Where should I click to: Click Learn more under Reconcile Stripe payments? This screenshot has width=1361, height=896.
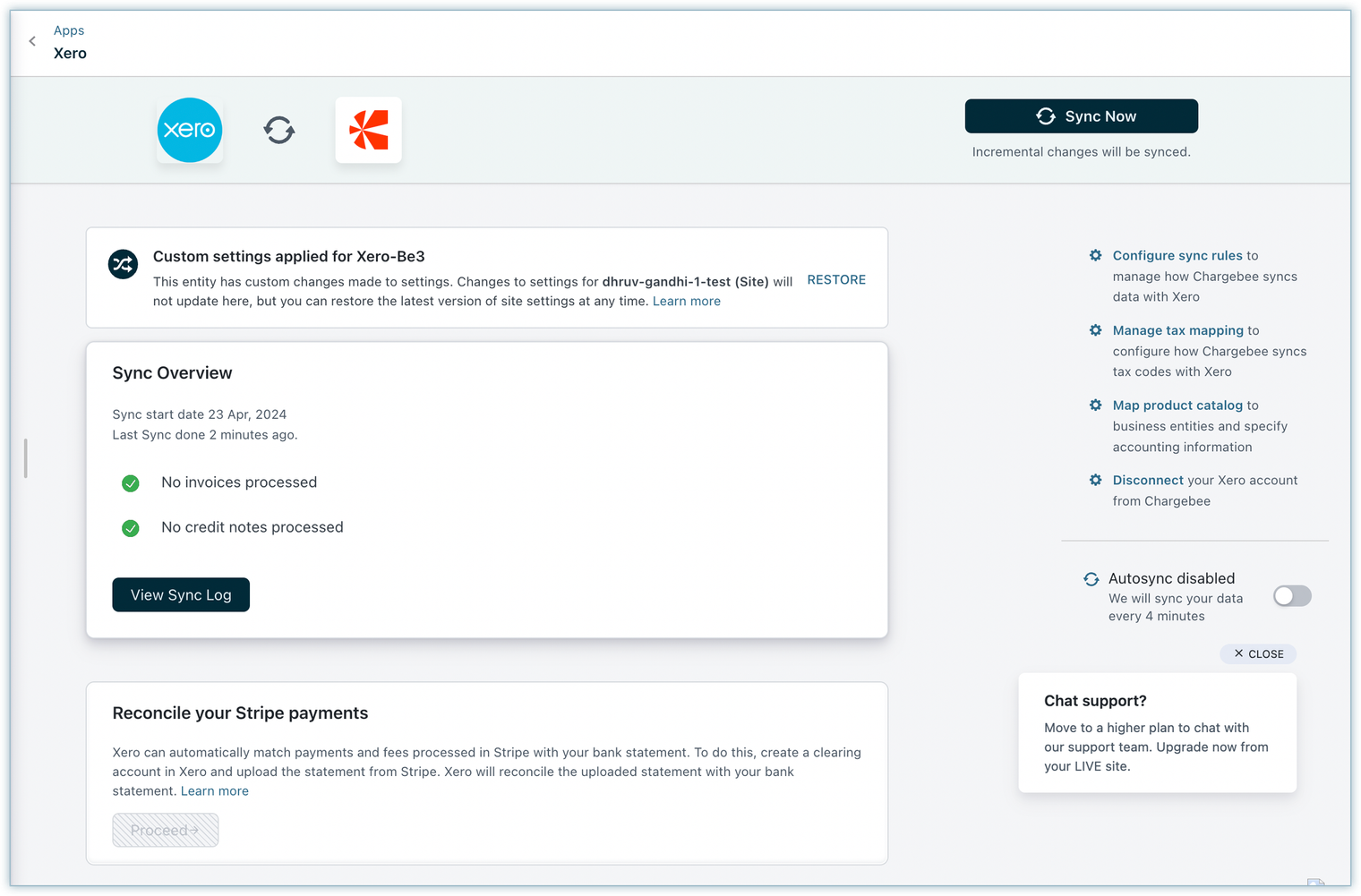coord(215,791)
